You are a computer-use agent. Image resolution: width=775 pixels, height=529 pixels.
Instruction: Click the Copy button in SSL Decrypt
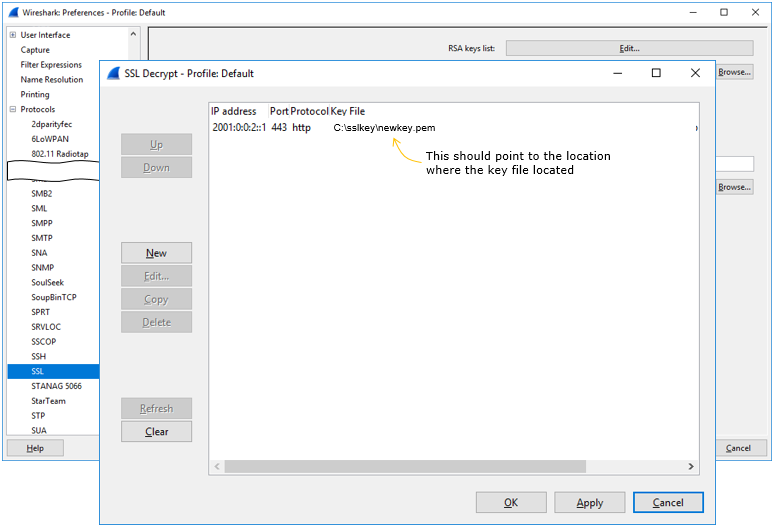pyautogui.click(x=156, y=299)
